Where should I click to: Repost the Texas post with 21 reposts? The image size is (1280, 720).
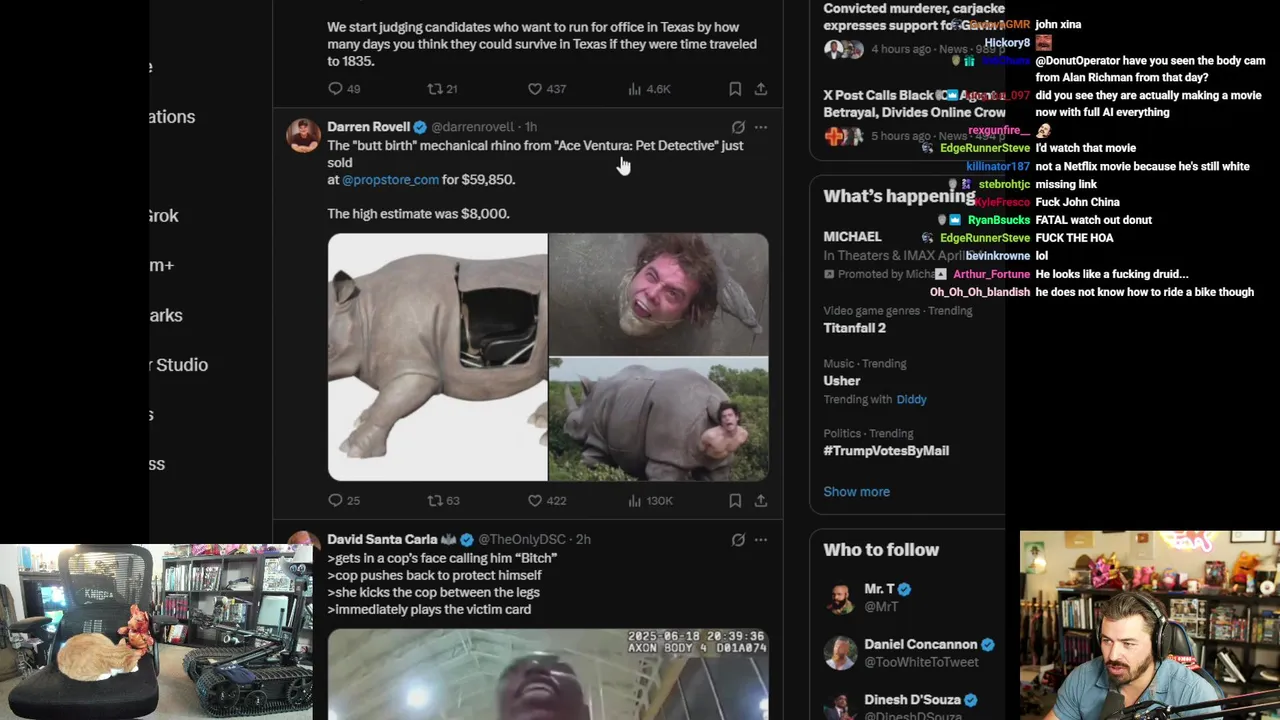[435, 89]
